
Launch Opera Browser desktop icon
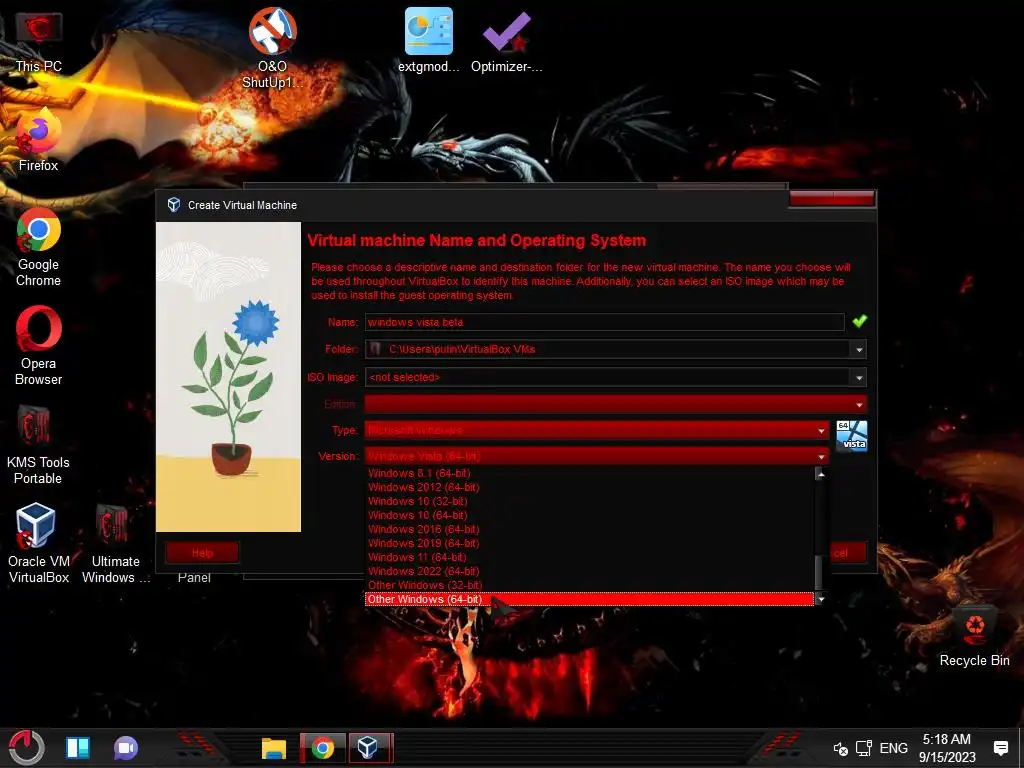(39, 346)
